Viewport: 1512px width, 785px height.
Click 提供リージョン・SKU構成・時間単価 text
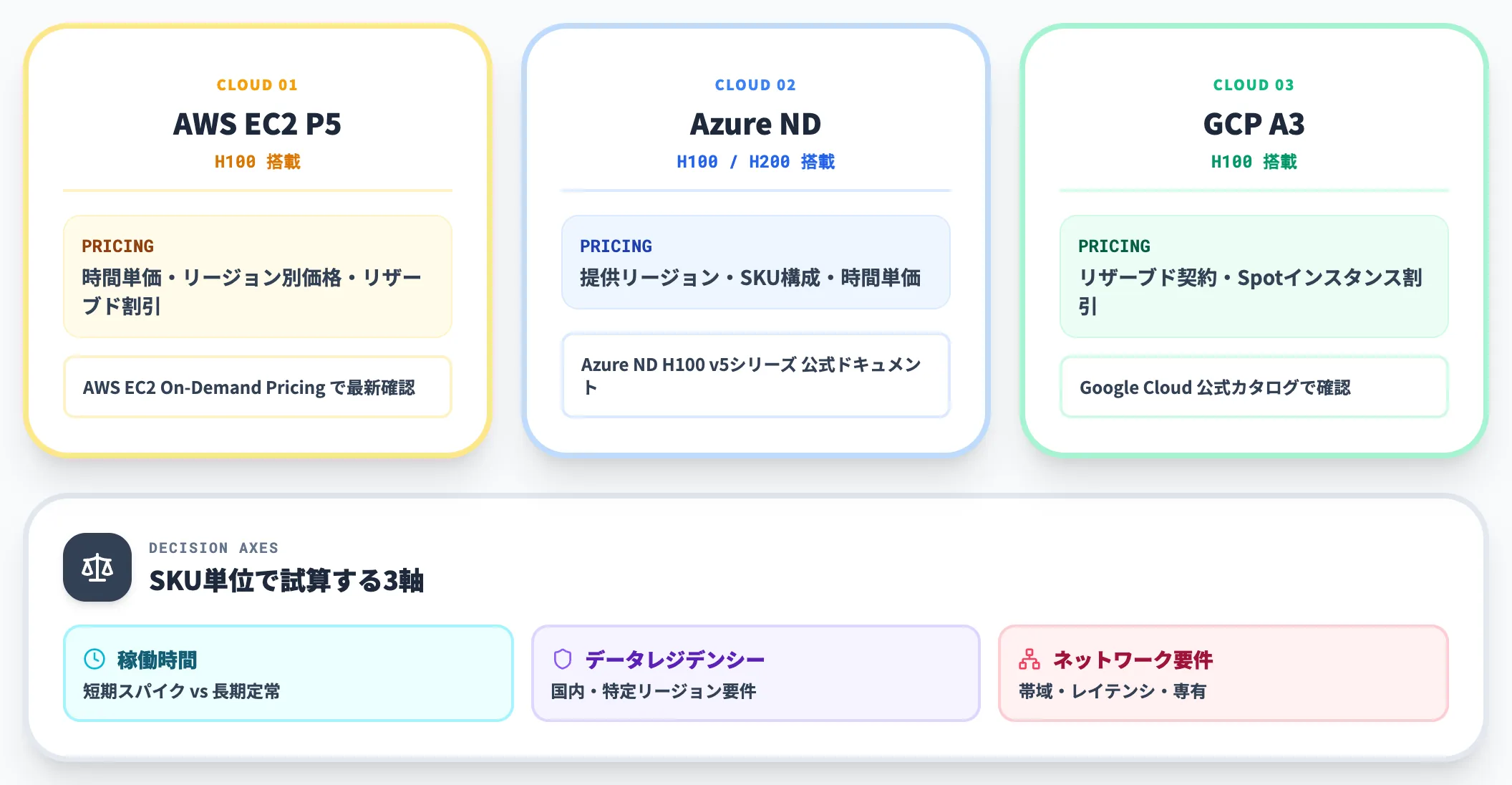click(750, 278)
